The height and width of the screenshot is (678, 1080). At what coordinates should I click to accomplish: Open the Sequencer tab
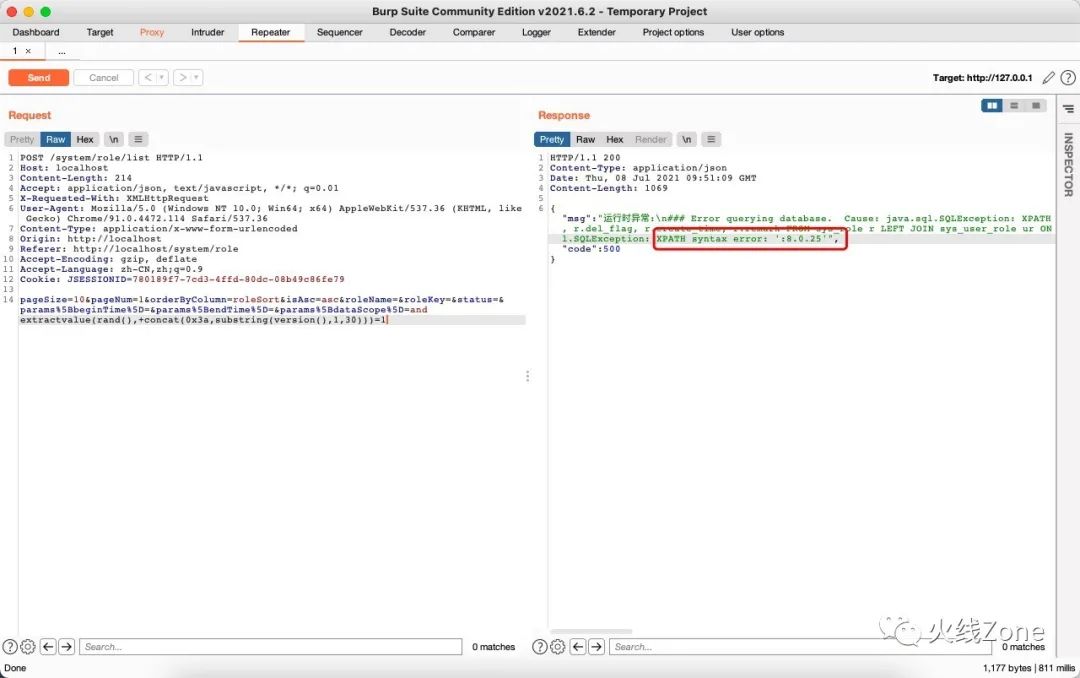coord(340,32)
